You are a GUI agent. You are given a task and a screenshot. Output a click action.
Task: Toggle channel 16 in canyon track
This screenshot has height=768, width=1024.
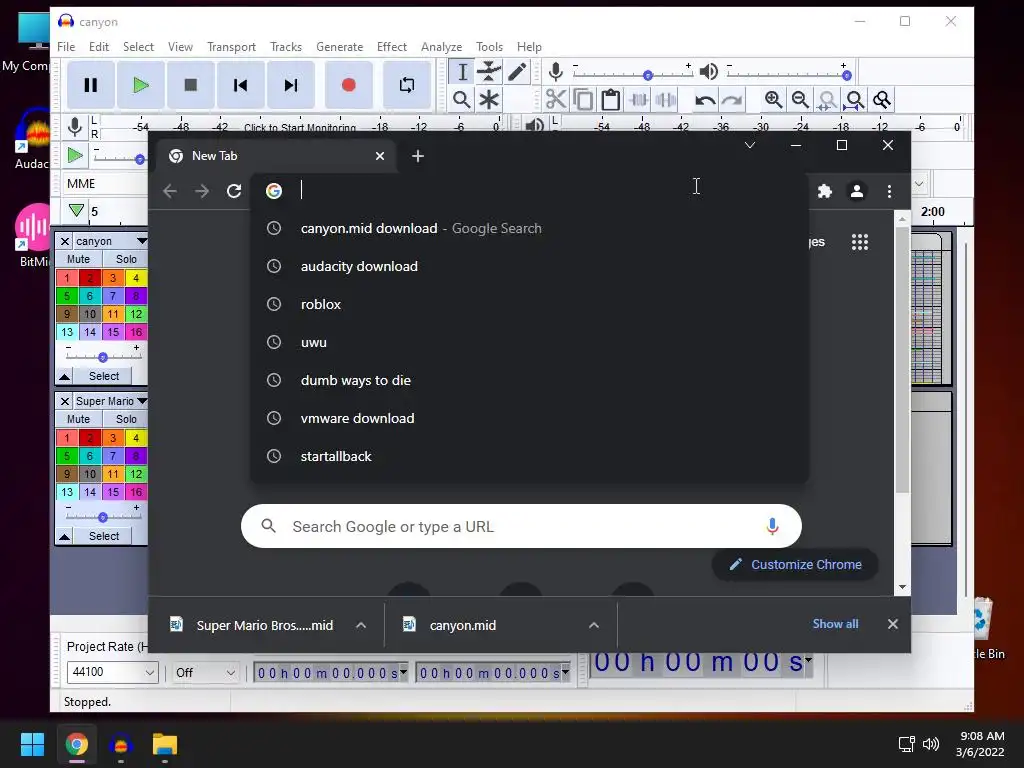pos(136,332)
